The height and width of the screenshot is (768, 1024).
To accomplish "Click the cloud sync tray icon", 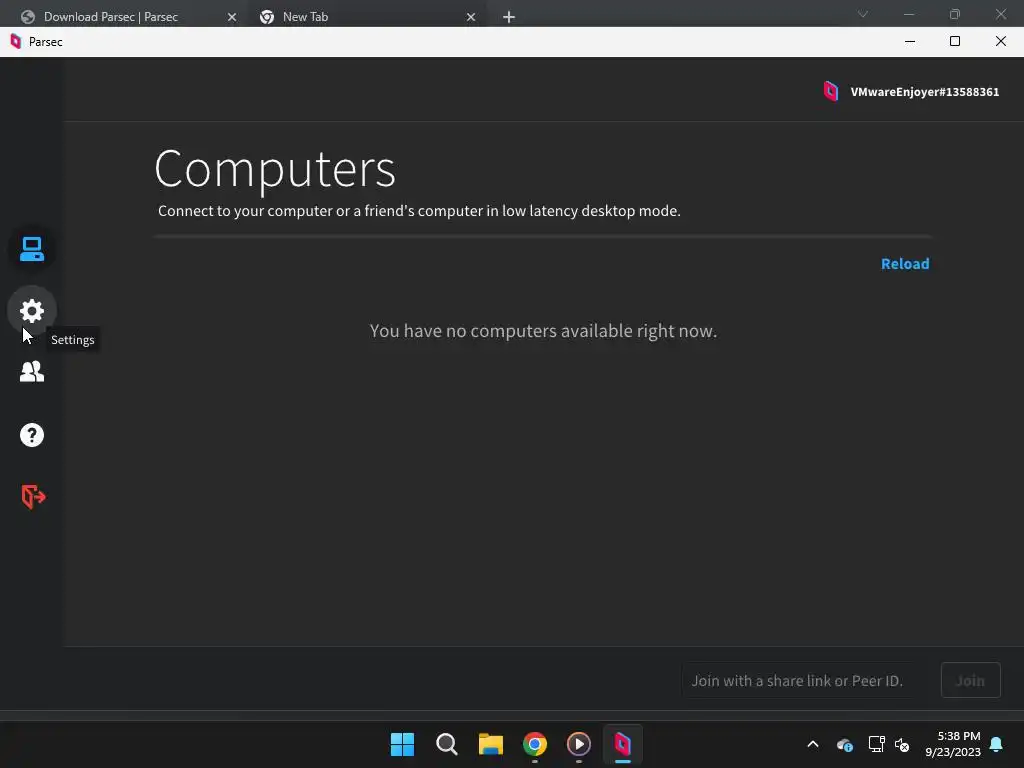I will click(844, 744).
